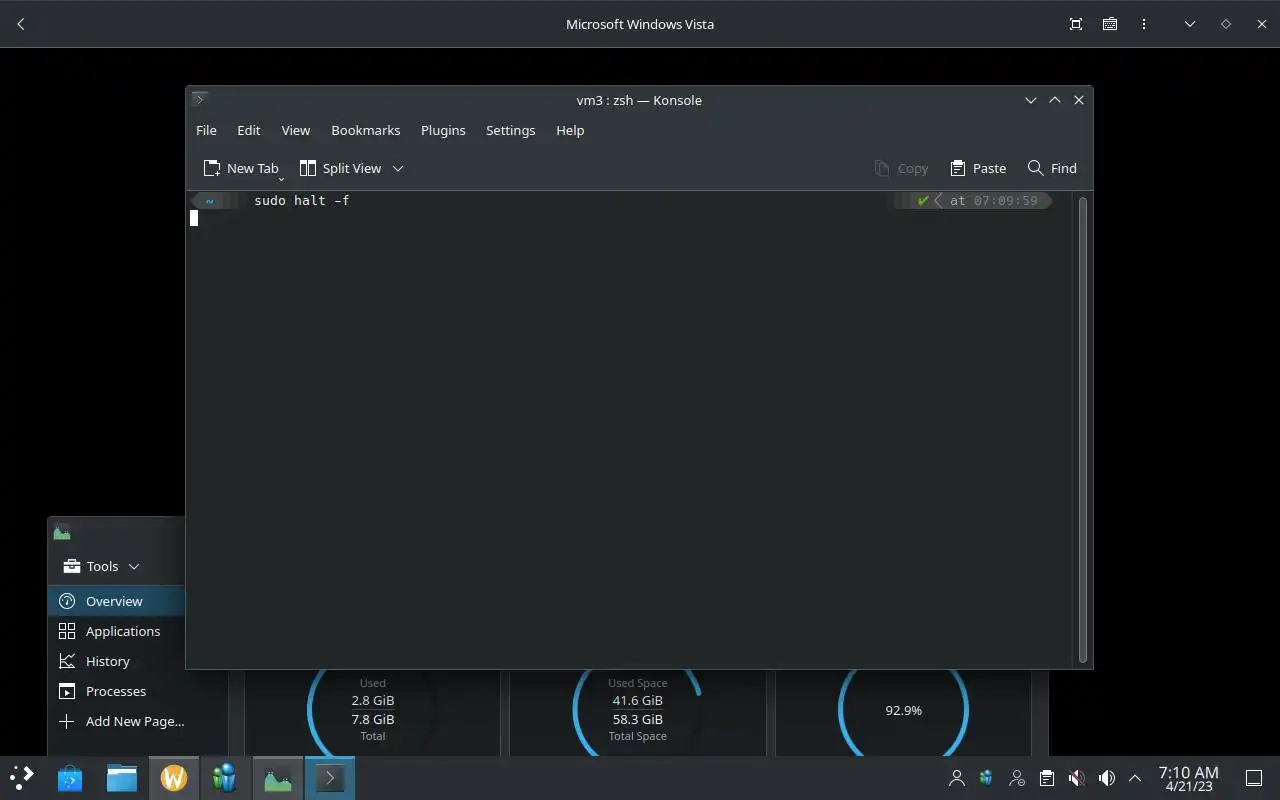Click the muted volume tray icon
This screenshot has height=800, width=1280.
[1077, 777]
